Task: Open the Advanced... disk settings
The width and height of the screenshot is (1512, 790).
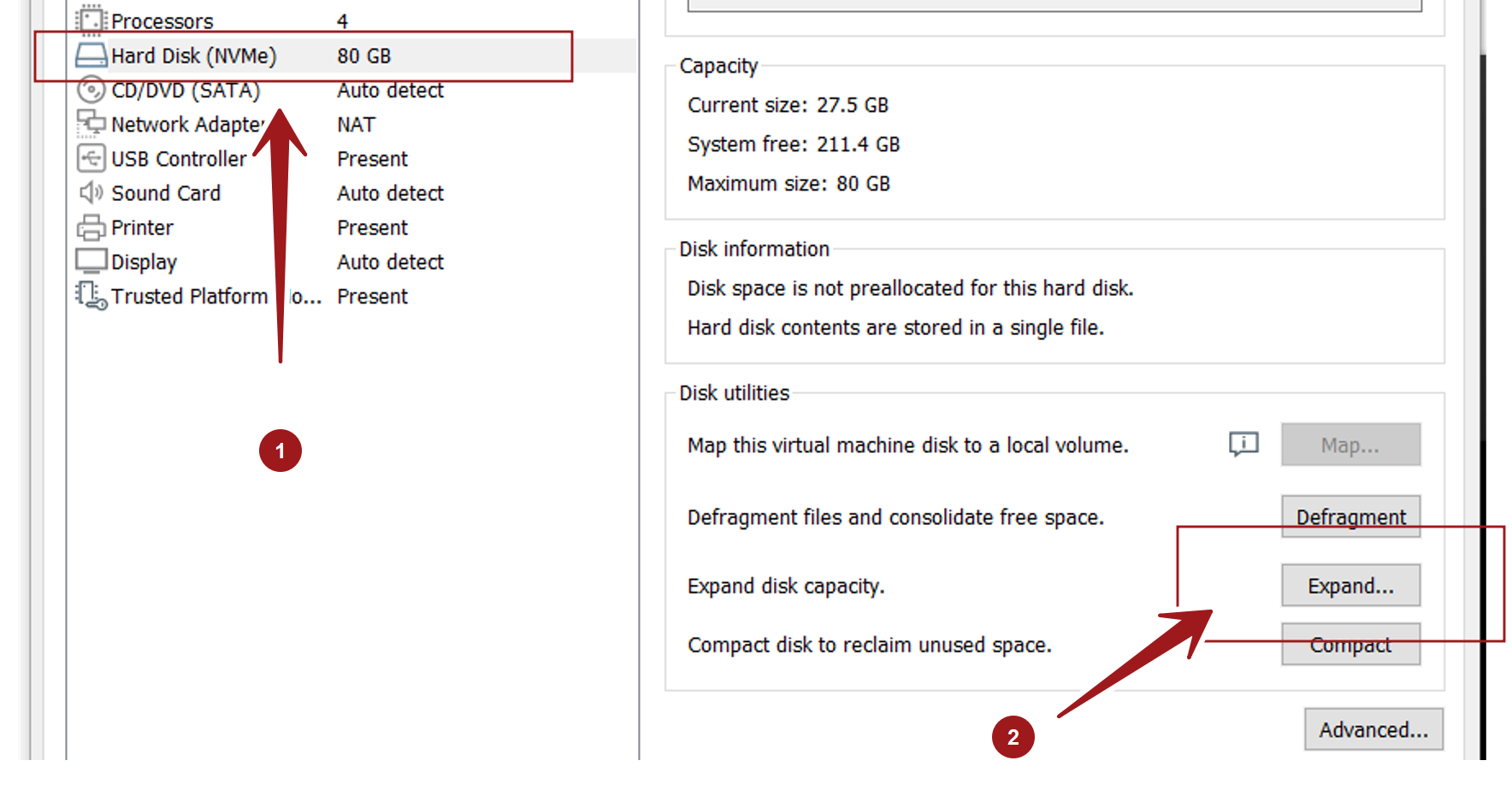Action: [1373, 729]
